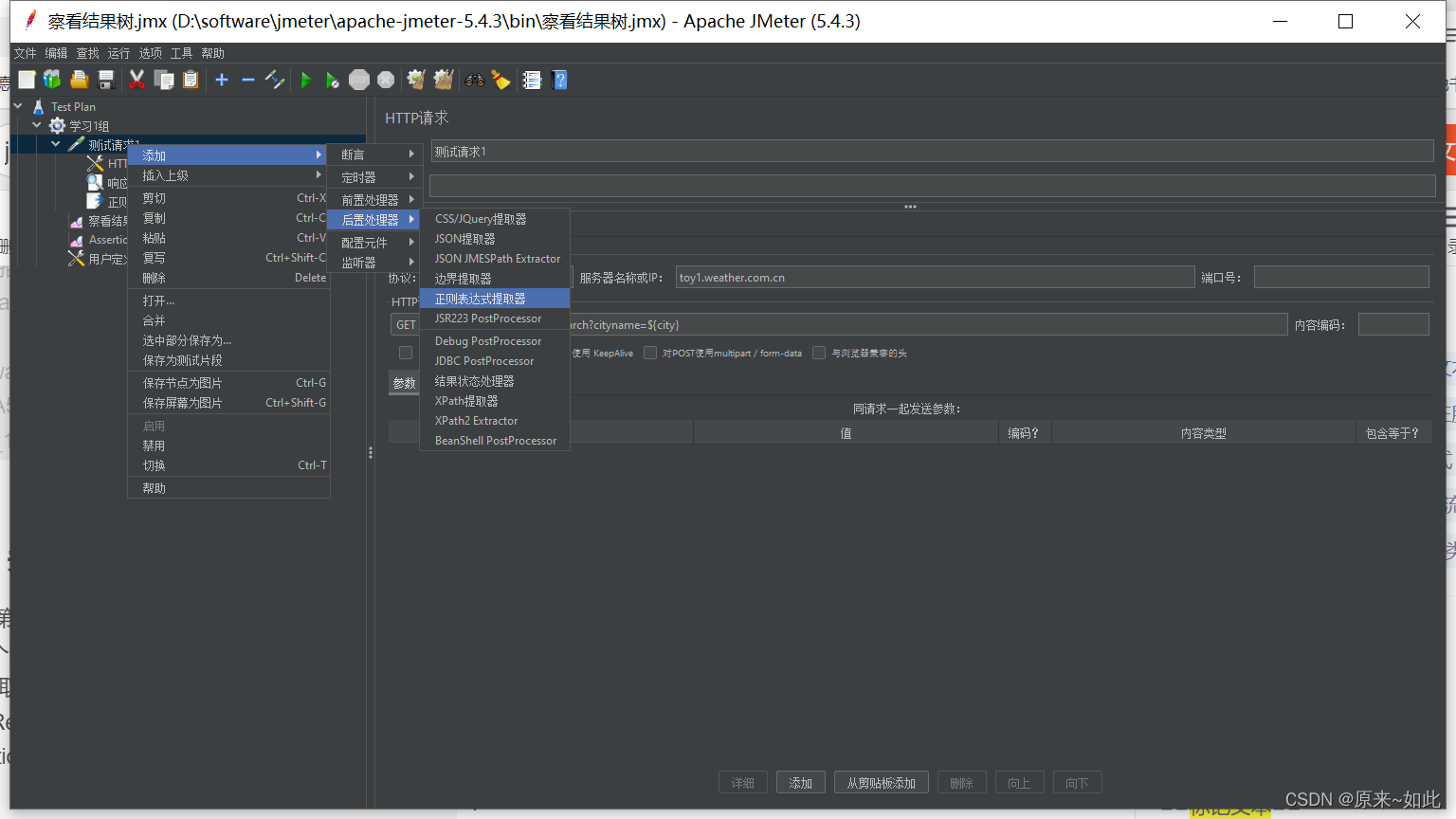Click the 内容编码 input field

(1393, 324)
